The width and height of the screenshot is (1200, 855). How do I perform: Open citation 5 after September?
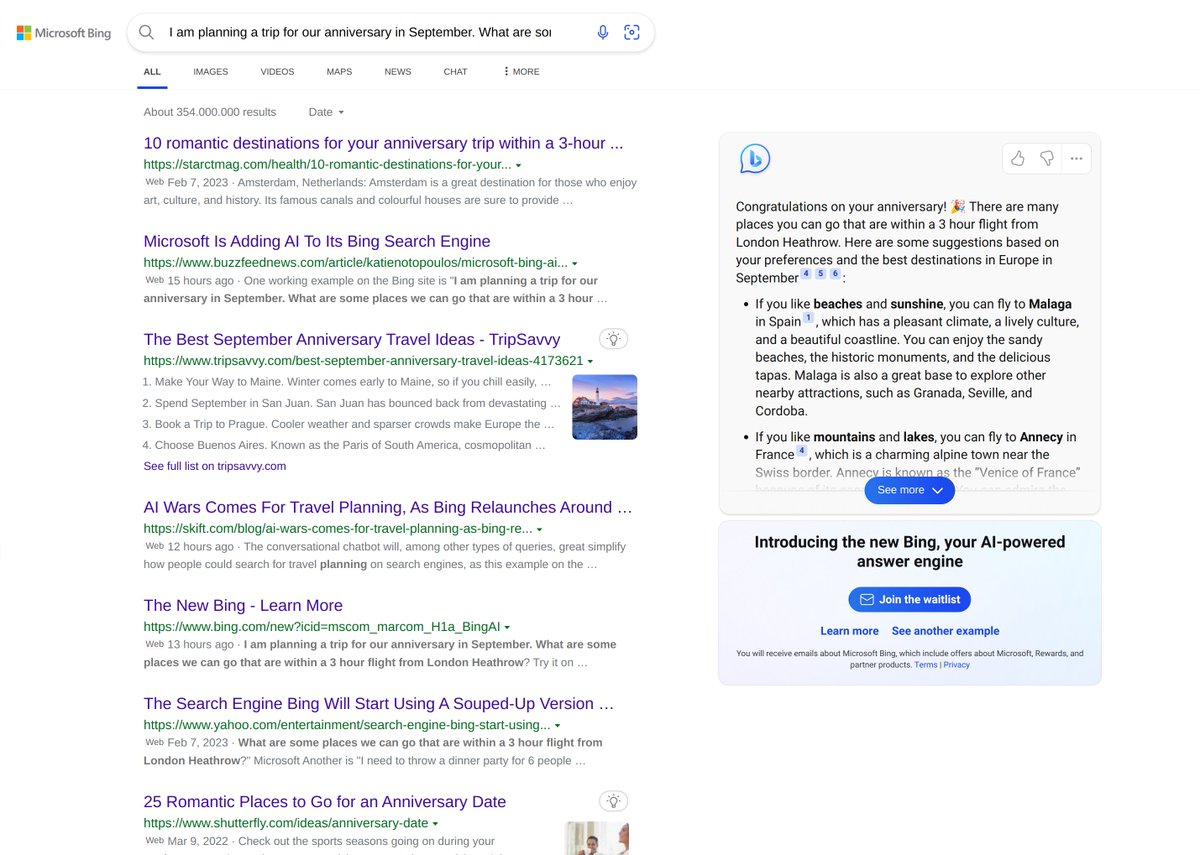coord(821,274)
